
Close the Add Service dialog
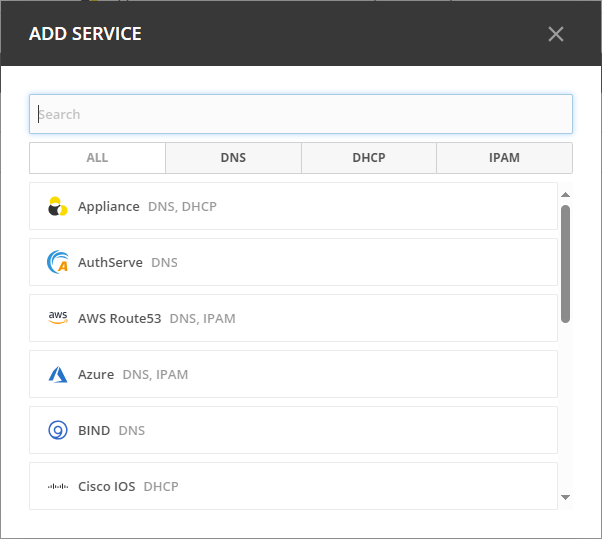tap(556, 34)
